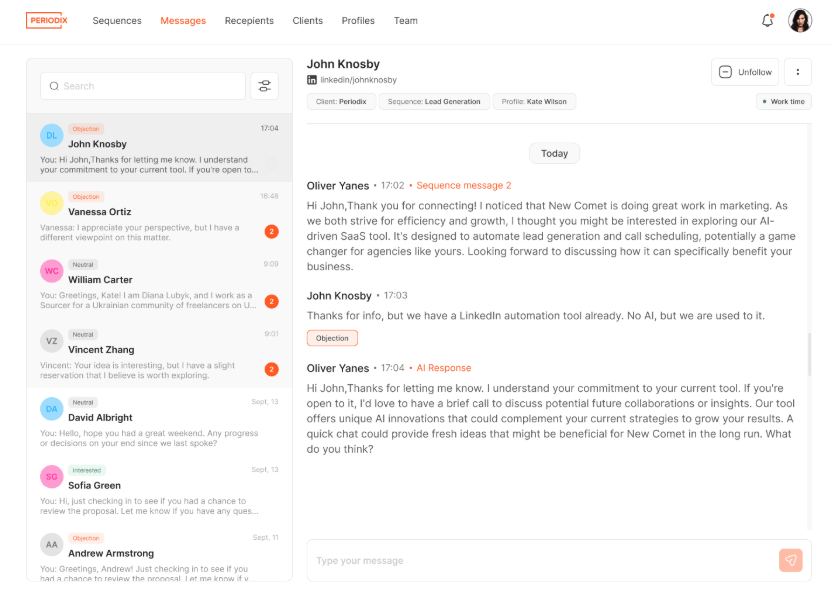The height and width of the screenshot is (591, 832).
Task: Click unread badge on William Carter conversation
Action: coord(272,301)
